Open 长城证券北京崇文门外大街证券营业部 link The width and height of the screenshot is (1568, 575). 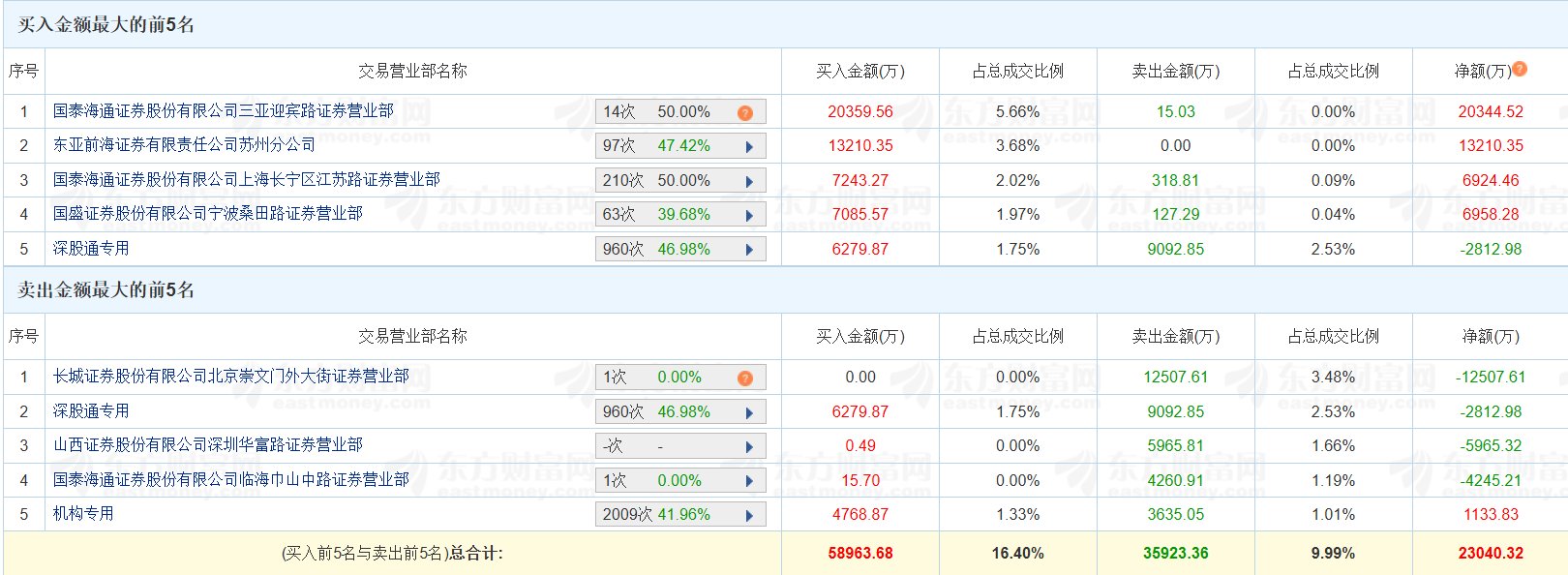(230, 377)
